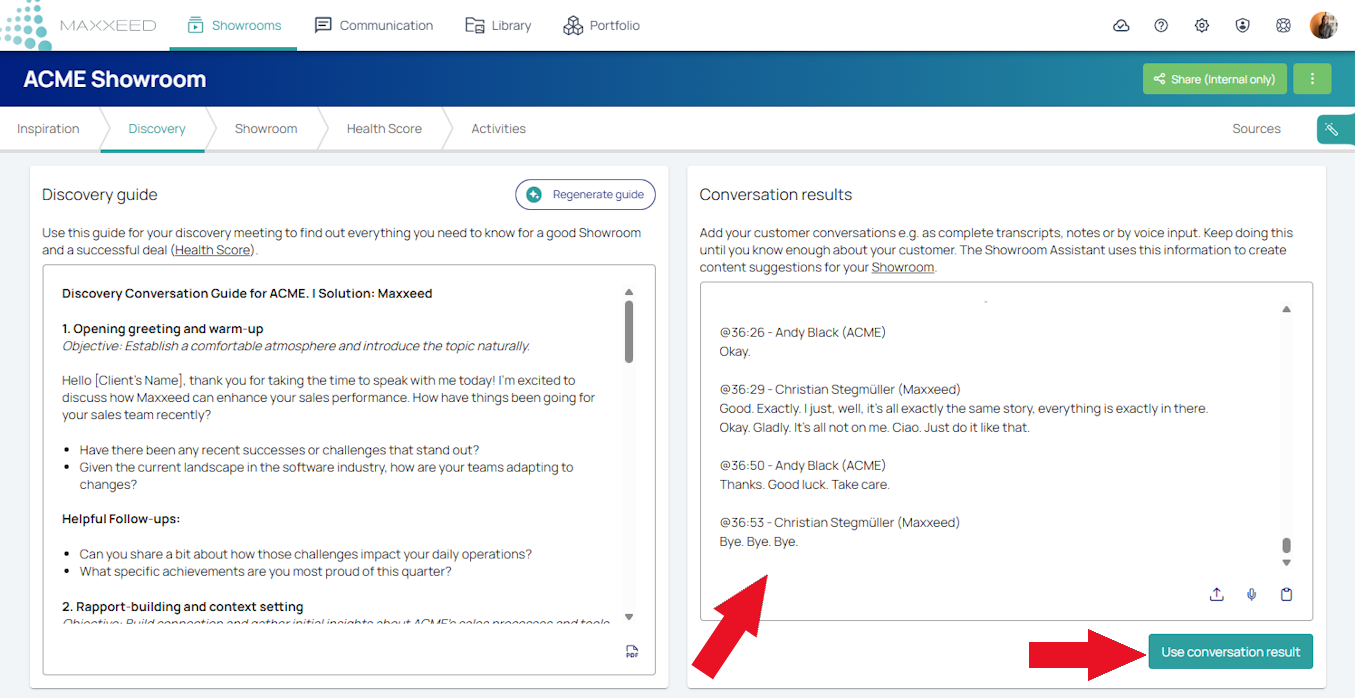1355x698 pixels.
Task: Click '2. Rapport-building and context setting' heading
Action: tap(183, 607)
